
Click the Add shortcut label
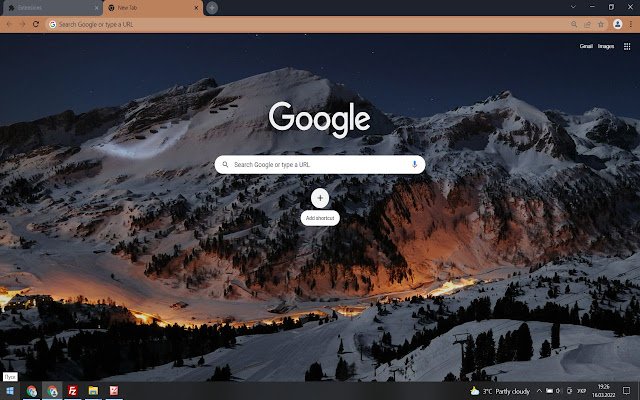[x=320, y=218]
